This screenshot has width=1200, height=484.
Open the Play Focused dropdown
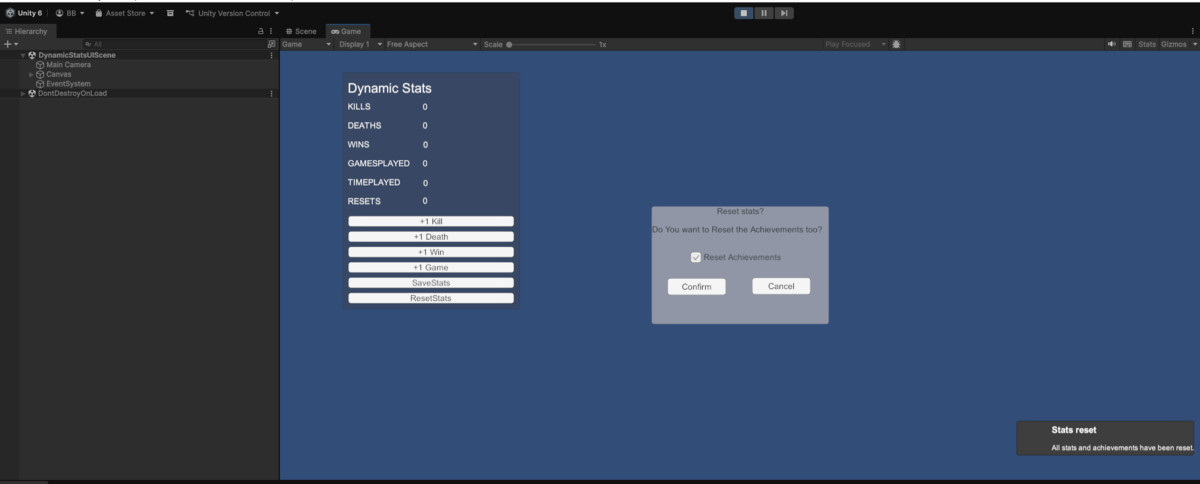(855, 44)
